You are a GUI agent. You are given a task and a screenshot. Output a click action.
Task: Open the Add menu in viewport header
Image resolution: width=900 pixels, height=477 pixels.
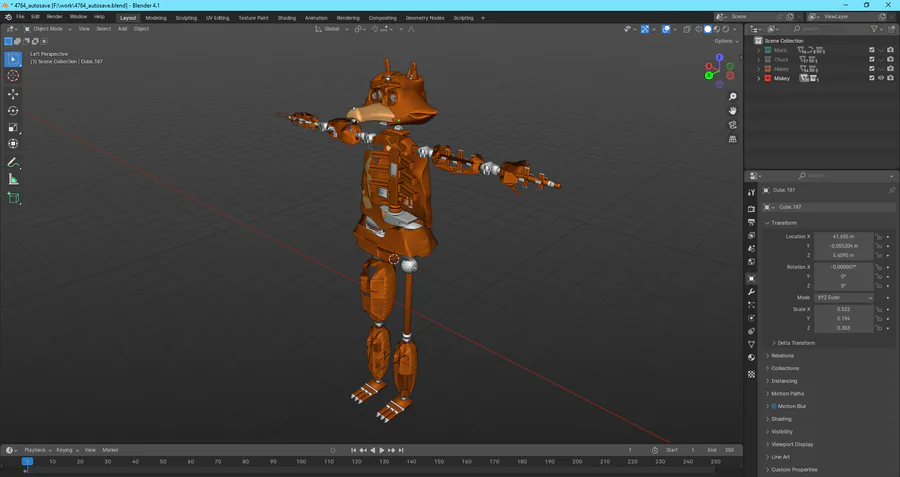click(122, 29)
